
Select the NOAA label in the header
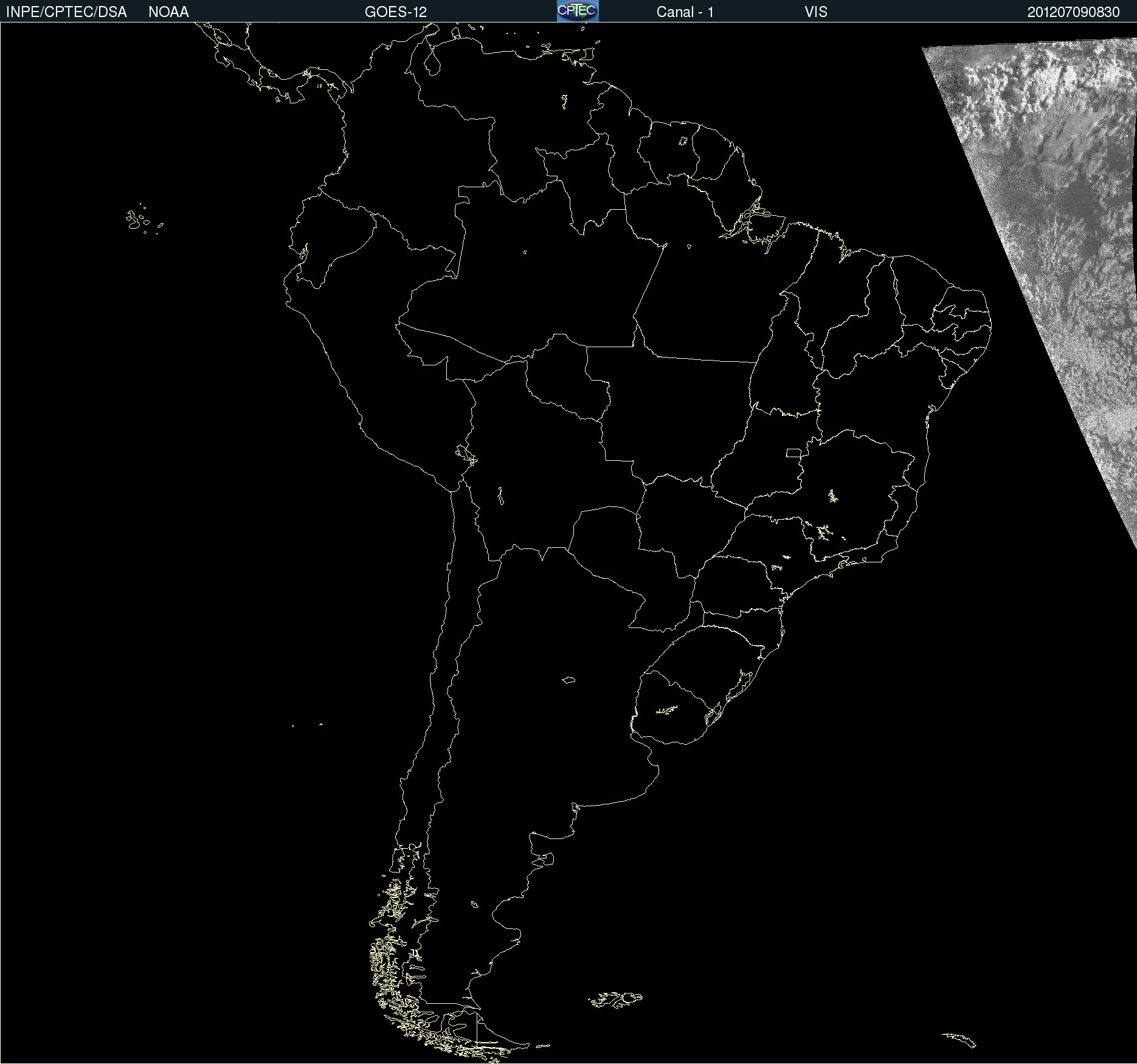pyautogui.click(x=168, y=12)
